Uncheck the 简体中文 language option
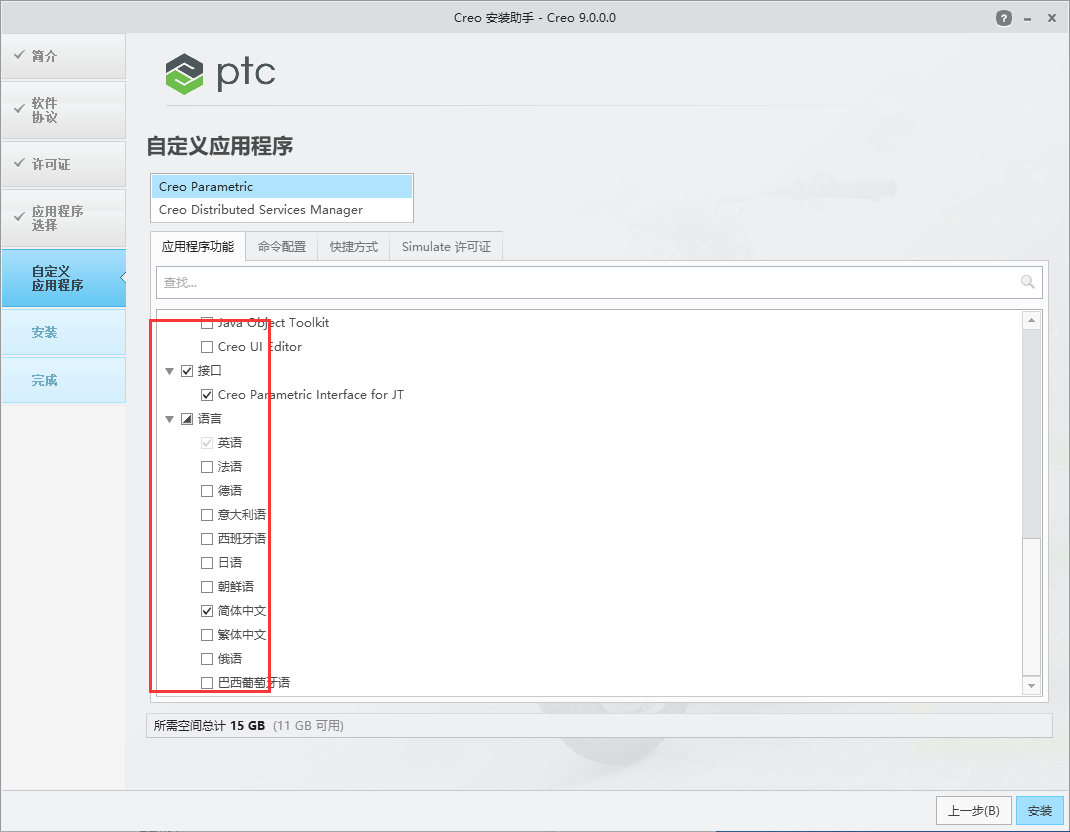This screenshot has width=1070, height=832. 206,610
